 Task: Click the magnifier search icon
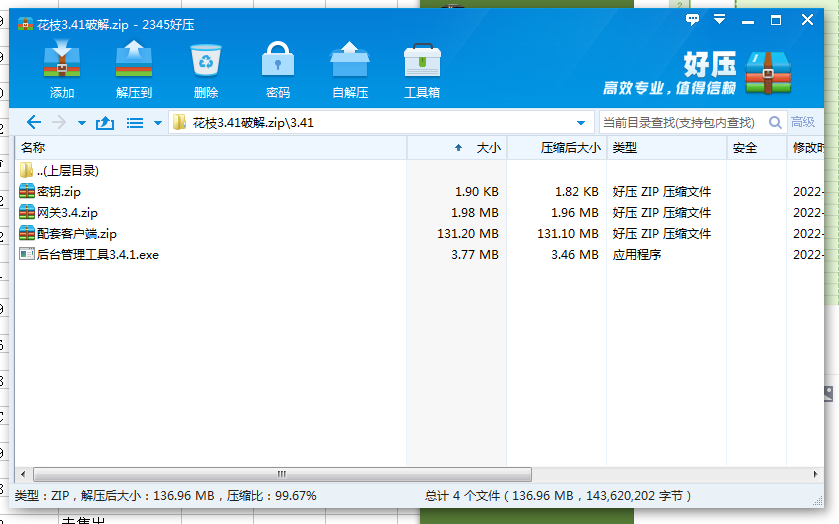(775, 123)
